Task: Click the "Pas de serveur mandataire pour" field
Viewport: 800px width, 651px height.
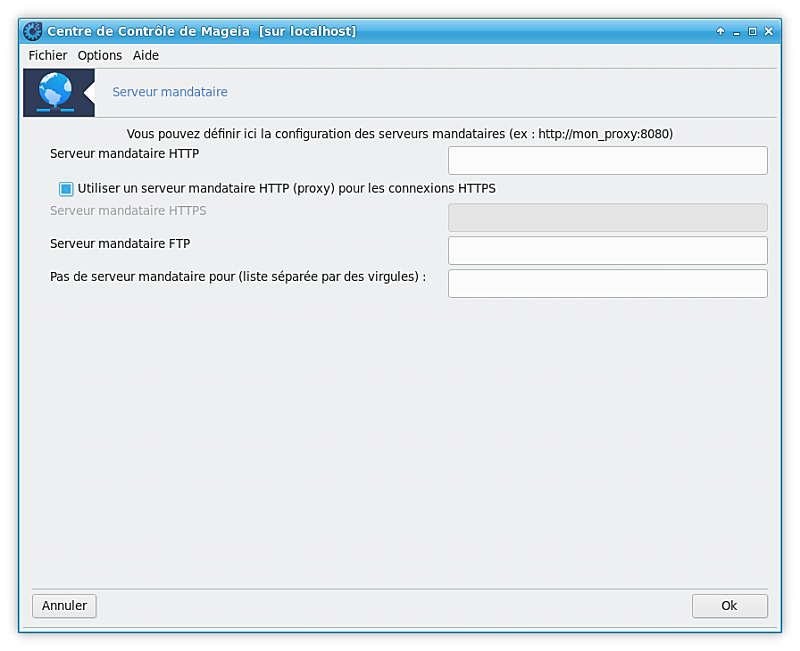Action: (607, 283)
